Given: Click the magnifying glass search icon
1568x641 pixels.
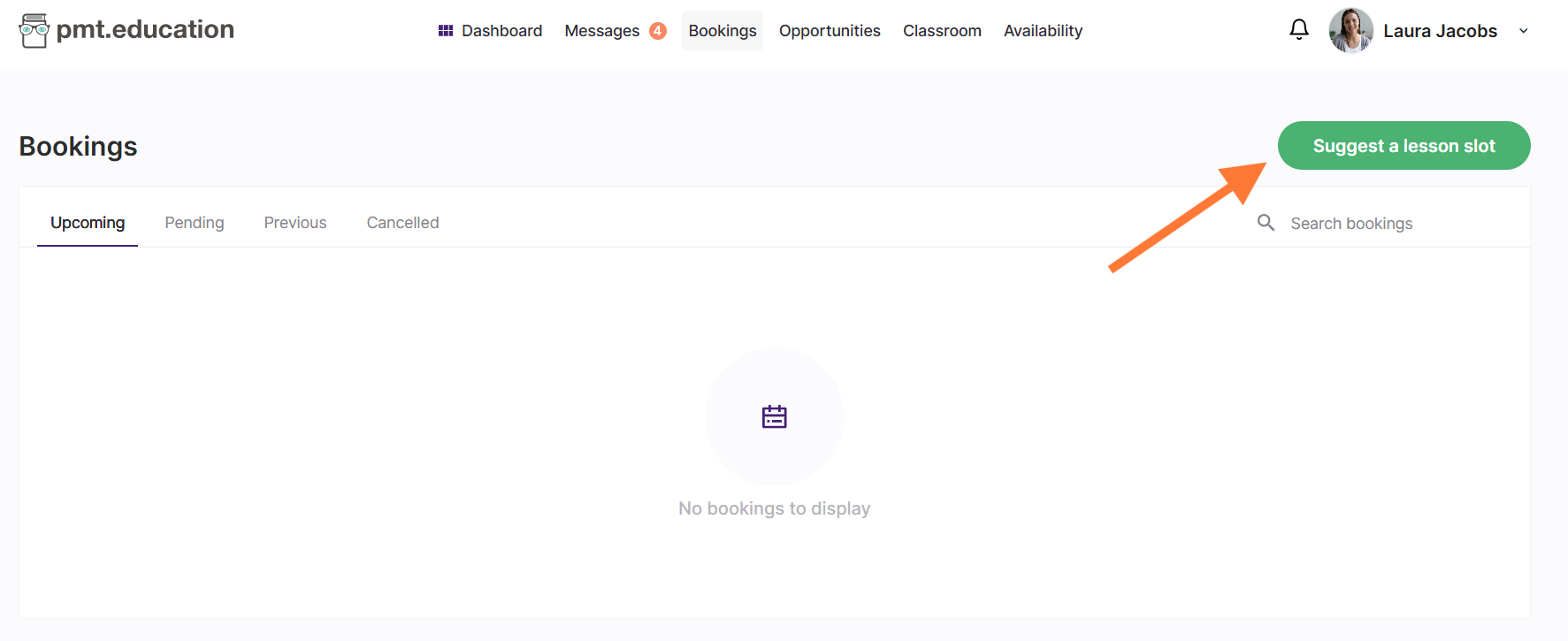Looking at the screenshot, I should [x=1266, y=223].
